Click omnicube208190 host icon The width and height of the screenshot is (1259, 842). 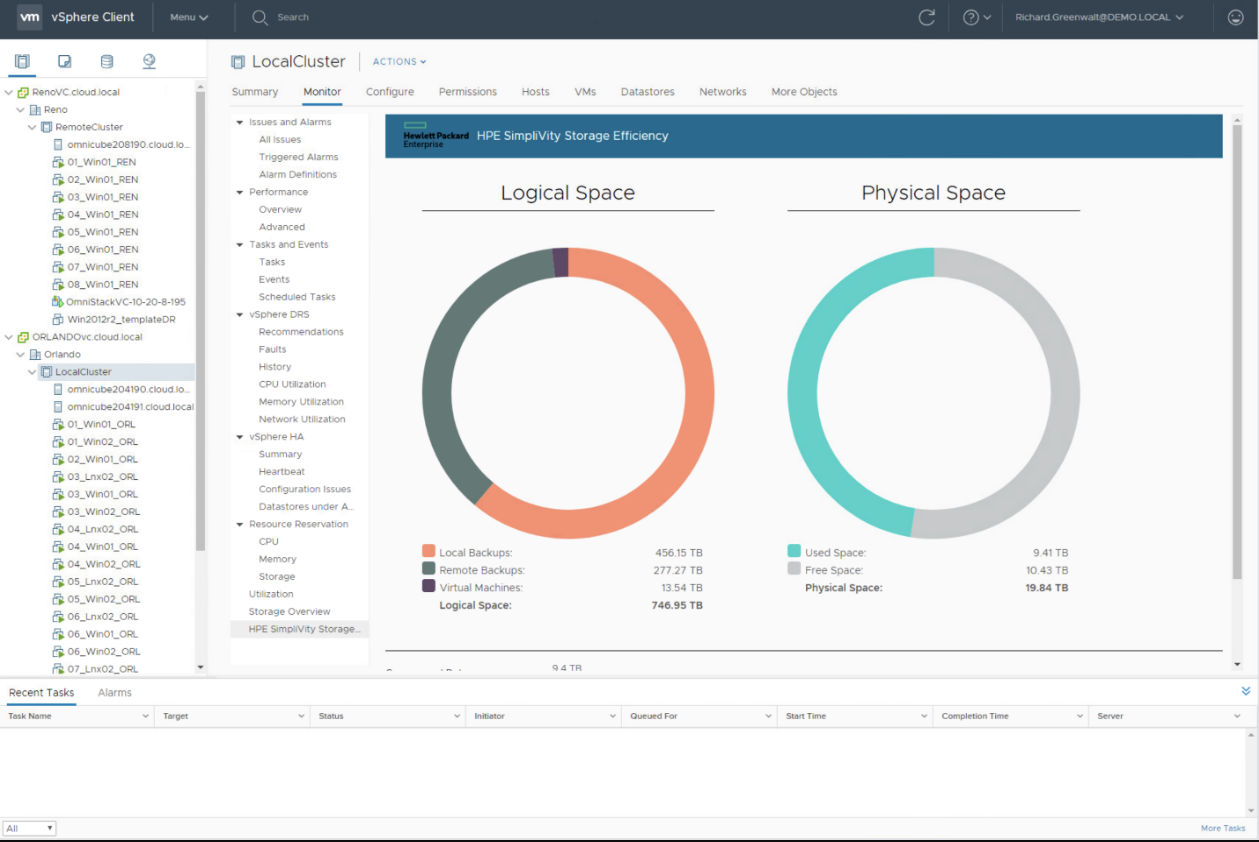(58, 145)
